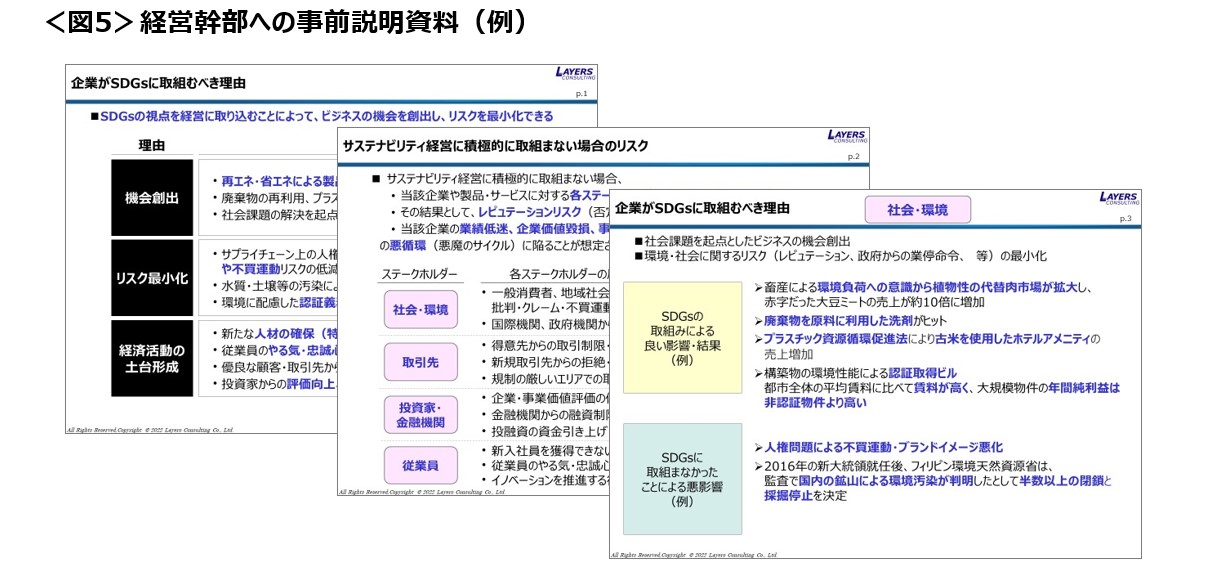Select the yellow 'SDGsの取組みによる良い影響・結果' box

683,337
